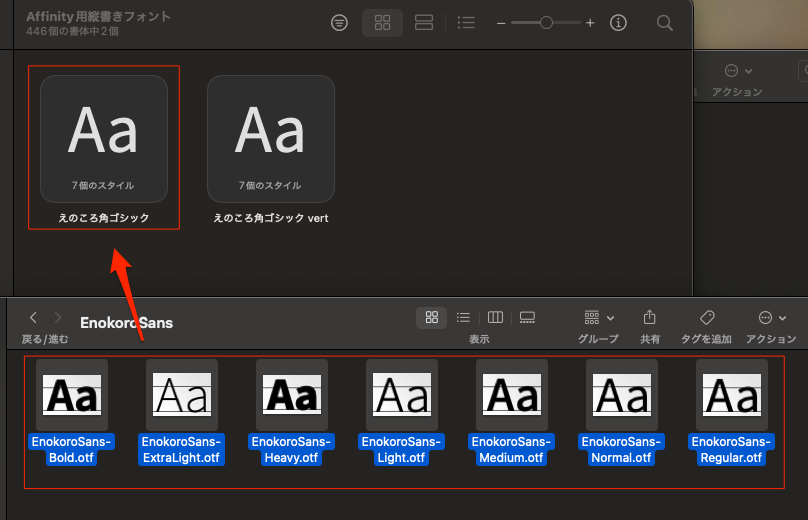Click the add tags icon (タグを追加)

pos(706,318)
